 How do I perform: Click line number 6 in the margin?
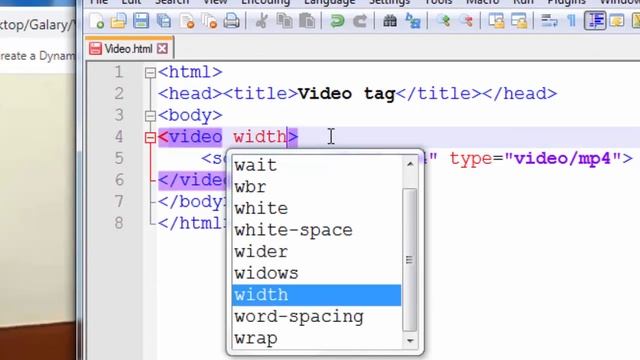(119, 180)
